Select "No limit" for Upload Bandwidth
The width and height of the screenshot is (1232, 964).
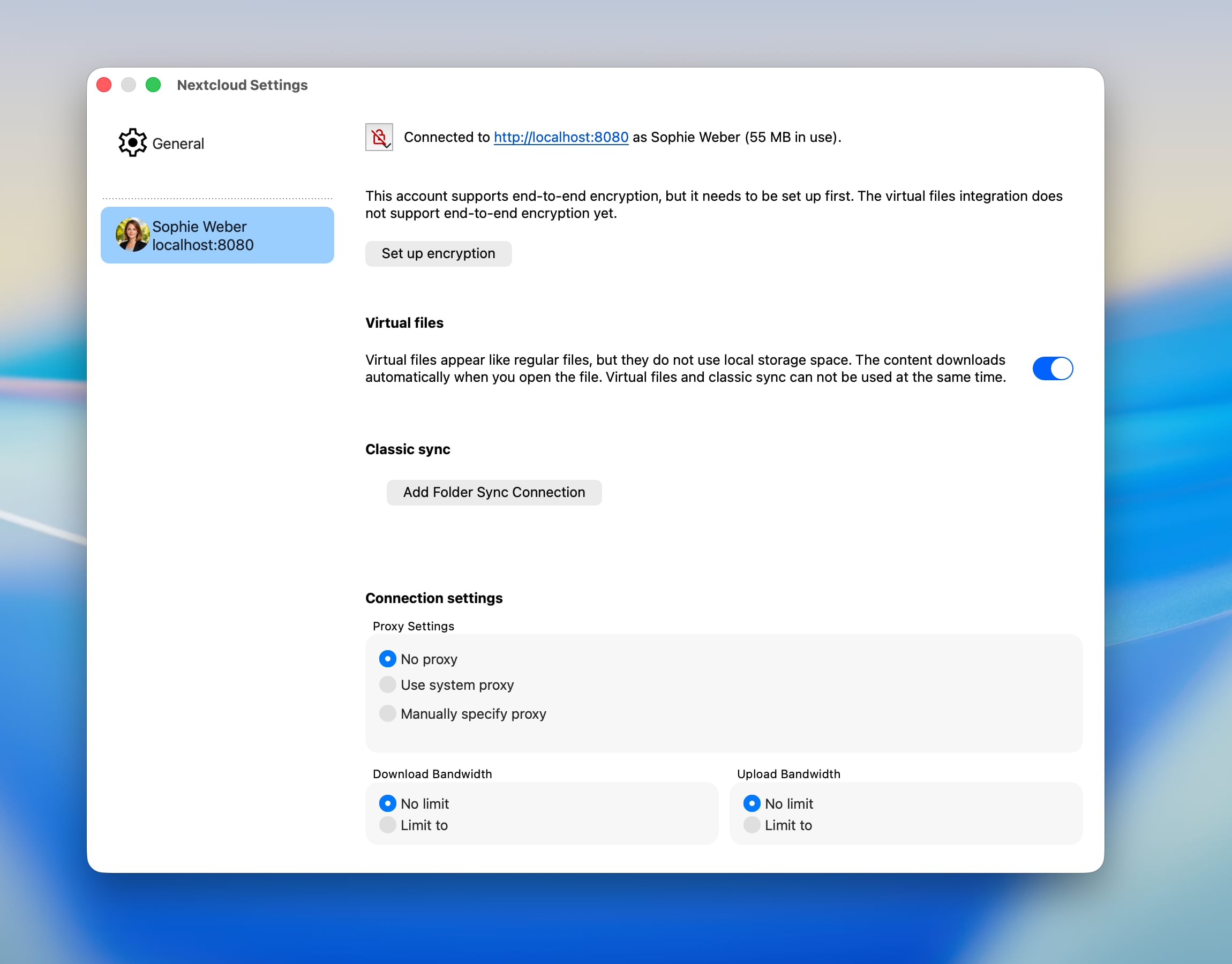tap(751, 803)
